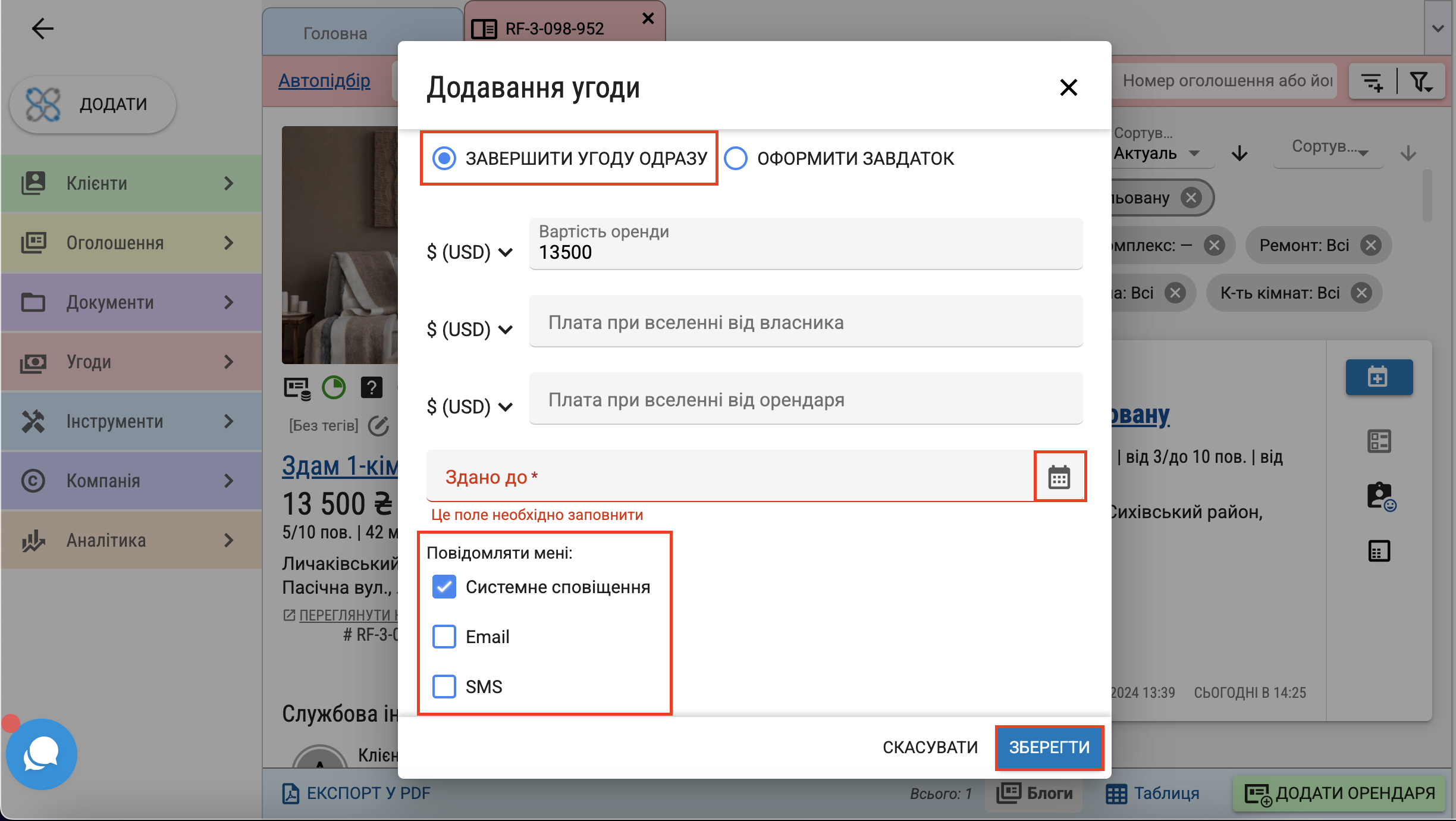
Task: Open currency dropdown for 'Вартість оренди'
Action: click(469, 252)
